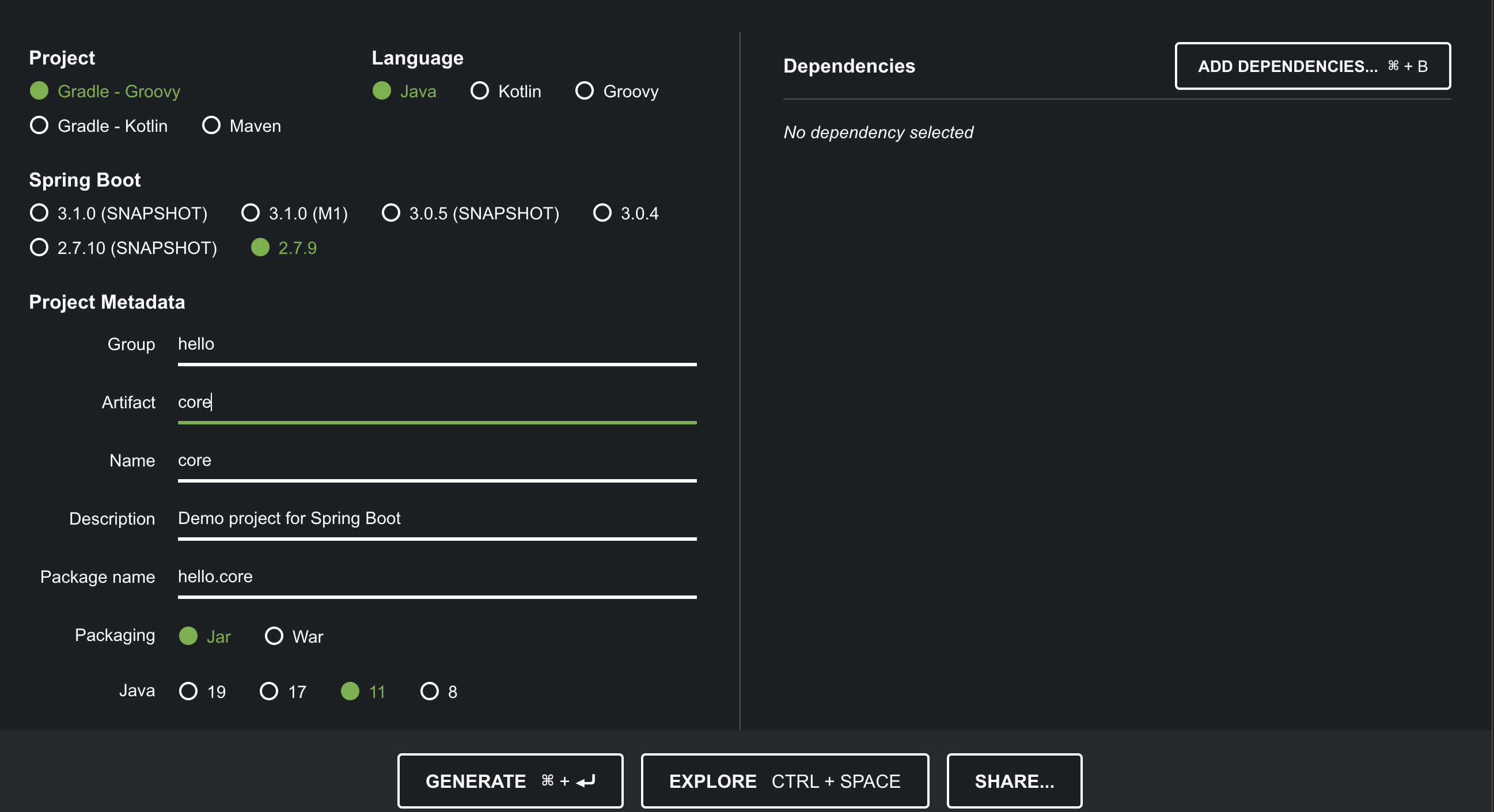Image resolution: width=1494 pixels, height=812 pixels.
Task: Focus the Group text field
Action: pyautogui.click(x=437, y=344)
